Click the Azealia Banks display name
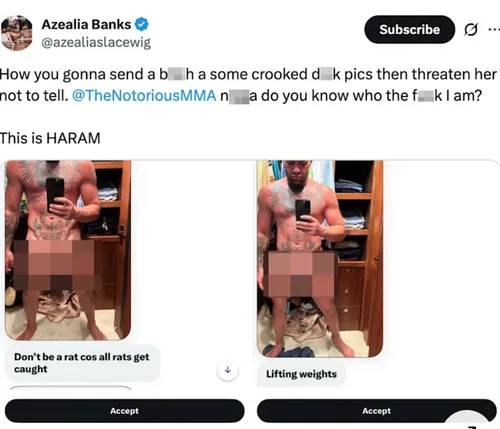The width and height of the screenshot is (500, 429). click(86, 24)
